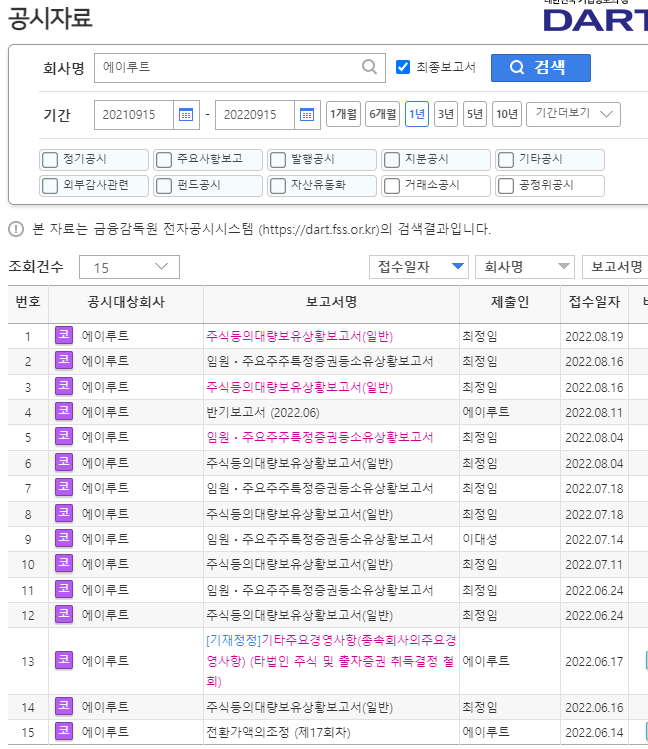The image size is (648, 749).
Task: Check the 거래소공시 checkbox
Action: (x=392, y=186)
